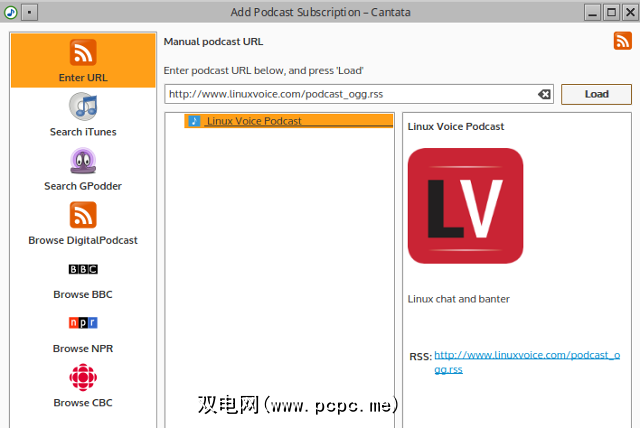Click the 'Linux chat and banter' description
Viewport: 640px width, 428px height.
pos(458,299)
